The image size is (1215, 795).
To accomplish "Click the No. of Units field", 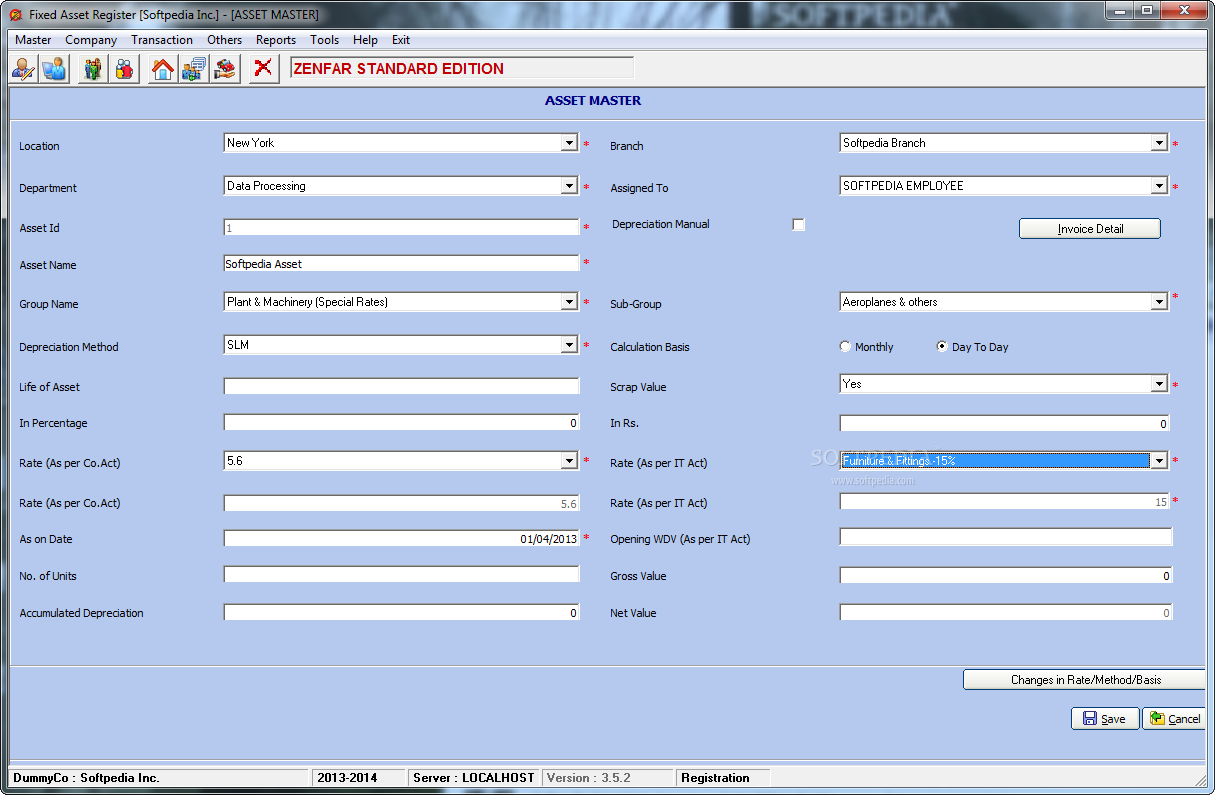I will coord(401,575).
